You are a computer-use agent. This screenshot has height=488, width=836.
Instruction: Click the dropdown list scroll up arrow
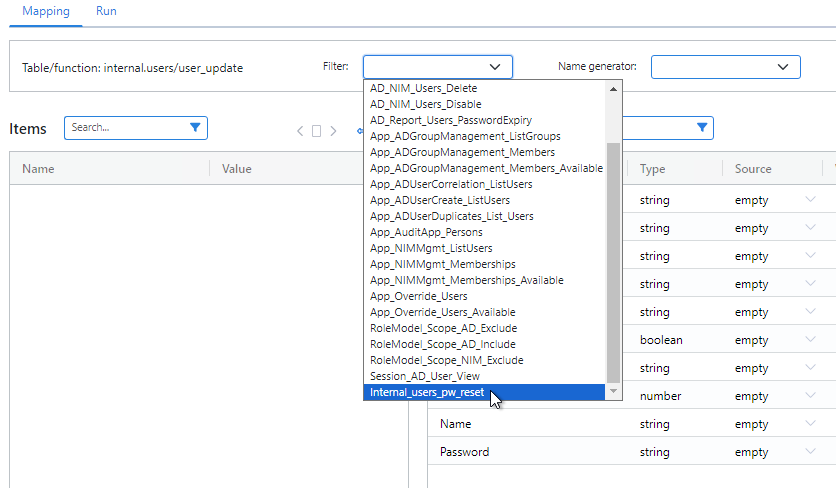614,88
